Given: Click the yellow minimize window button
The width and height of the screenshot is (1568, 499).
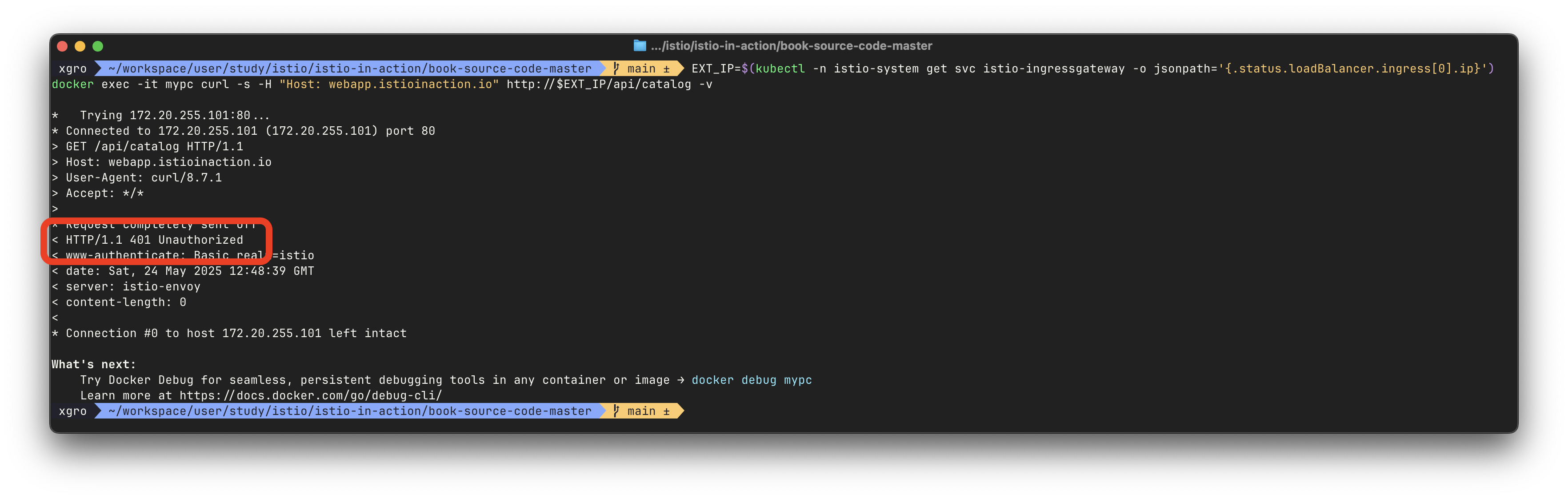Looking at the screenshot, I should coord(80,46).
